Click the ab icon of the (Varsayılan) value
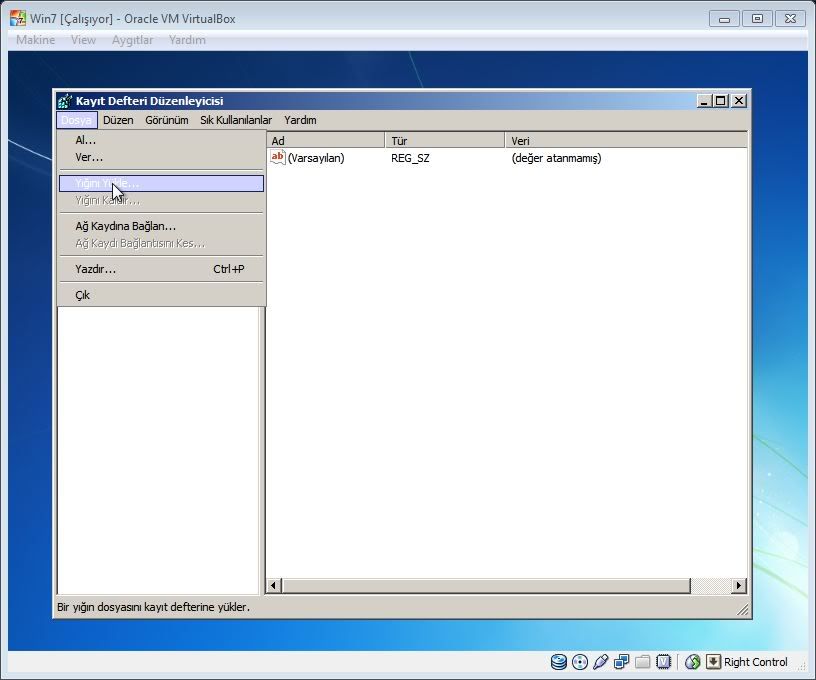 (278, 158)
